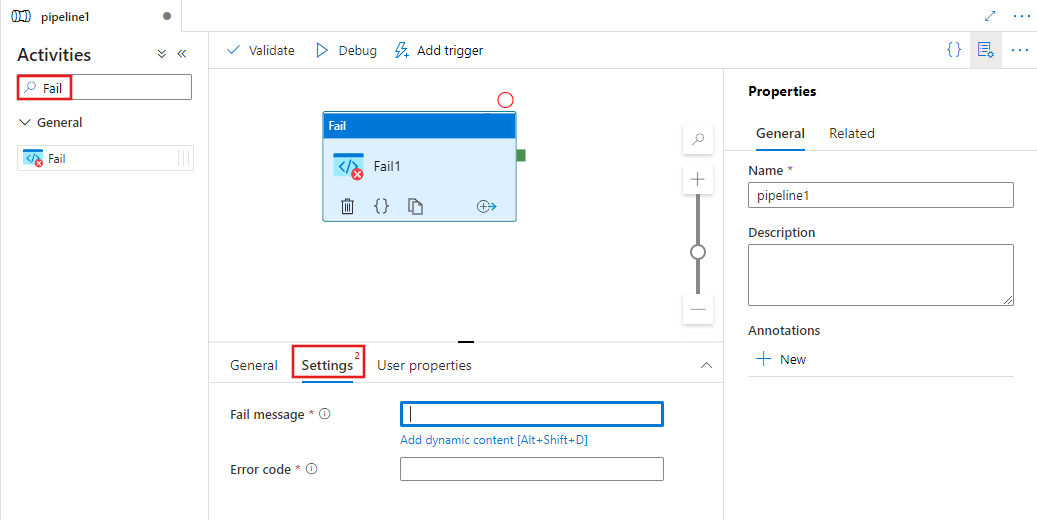
Task: Select the Fail1 activity node on canvas
Action: pyautogui.click(x=419, y=166)
